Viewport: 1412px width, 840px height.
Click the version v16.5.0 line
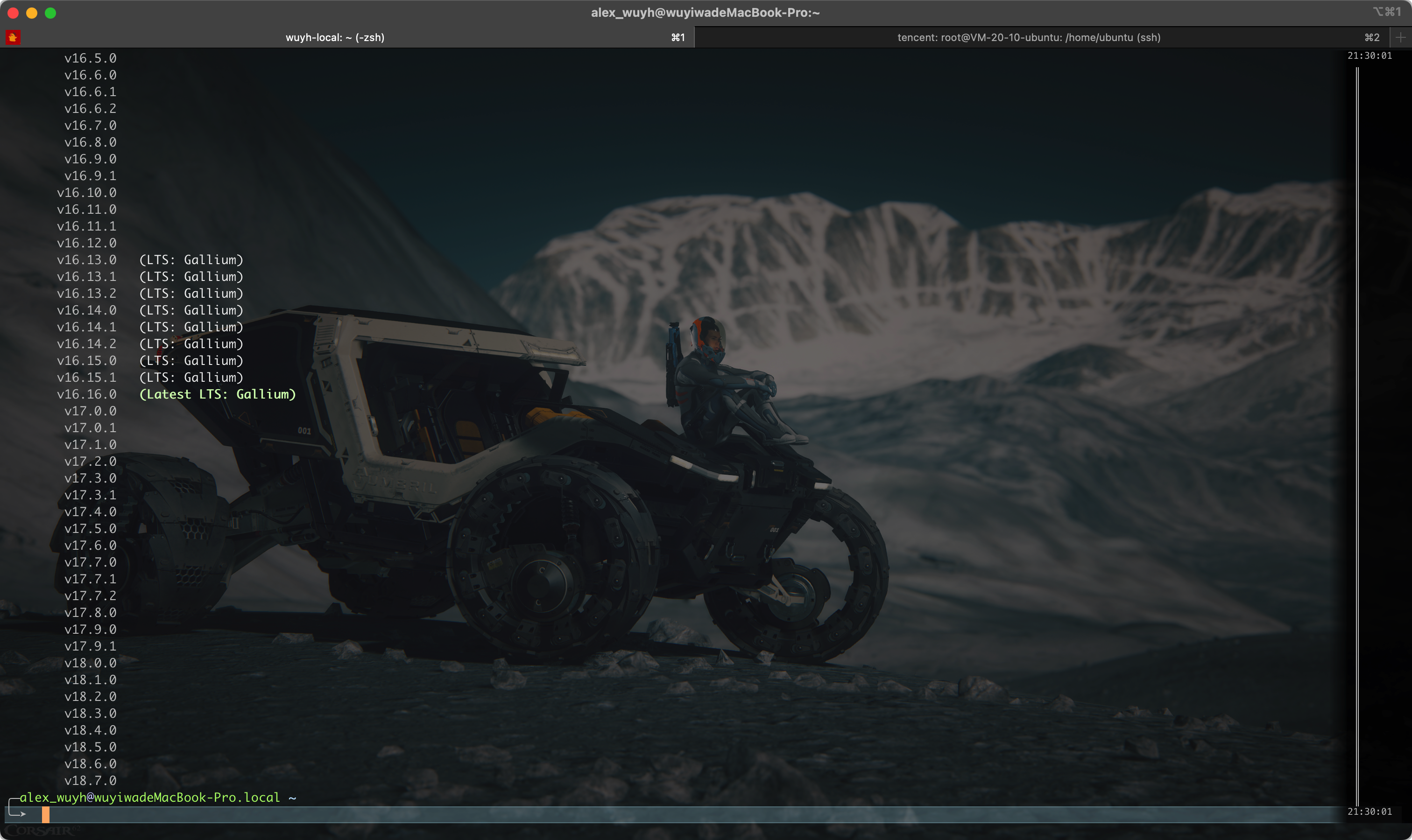(x=90, y=58)
